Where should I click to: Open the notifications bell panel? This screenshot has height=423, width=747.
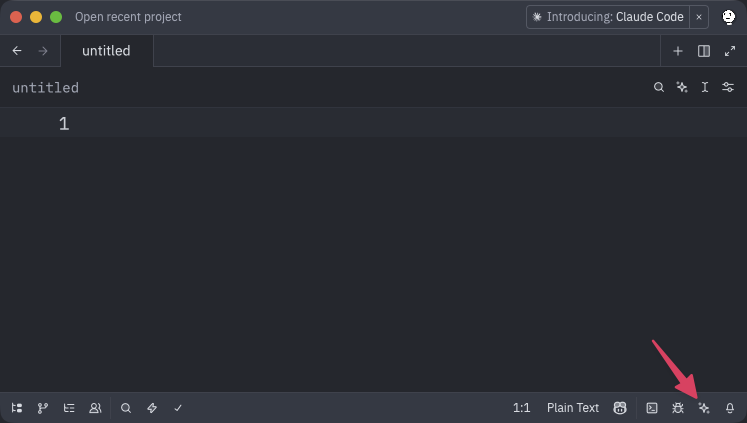730,408
